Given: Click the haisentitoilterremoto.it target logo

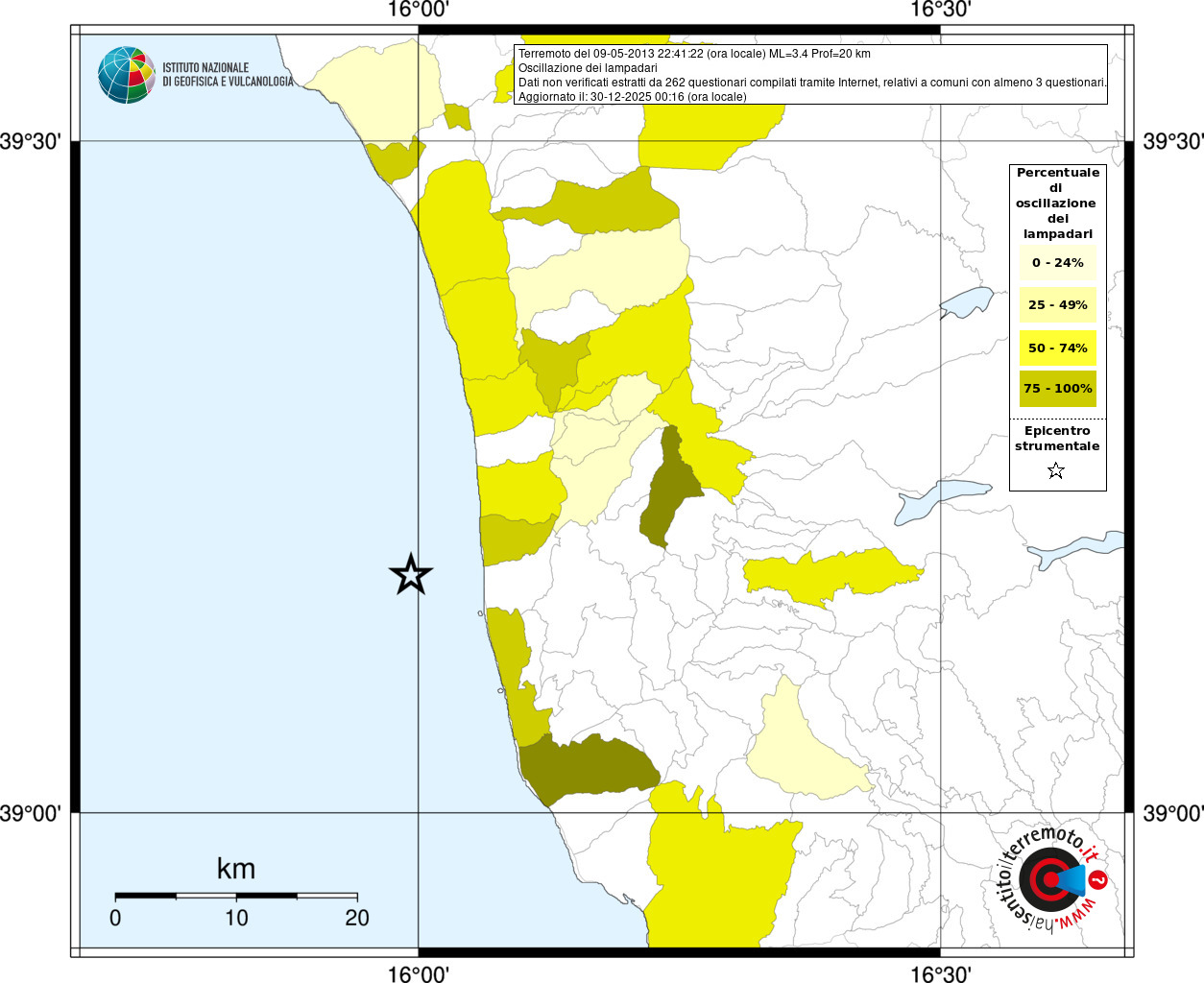Looking at the screenshot, I should 1053,881.
